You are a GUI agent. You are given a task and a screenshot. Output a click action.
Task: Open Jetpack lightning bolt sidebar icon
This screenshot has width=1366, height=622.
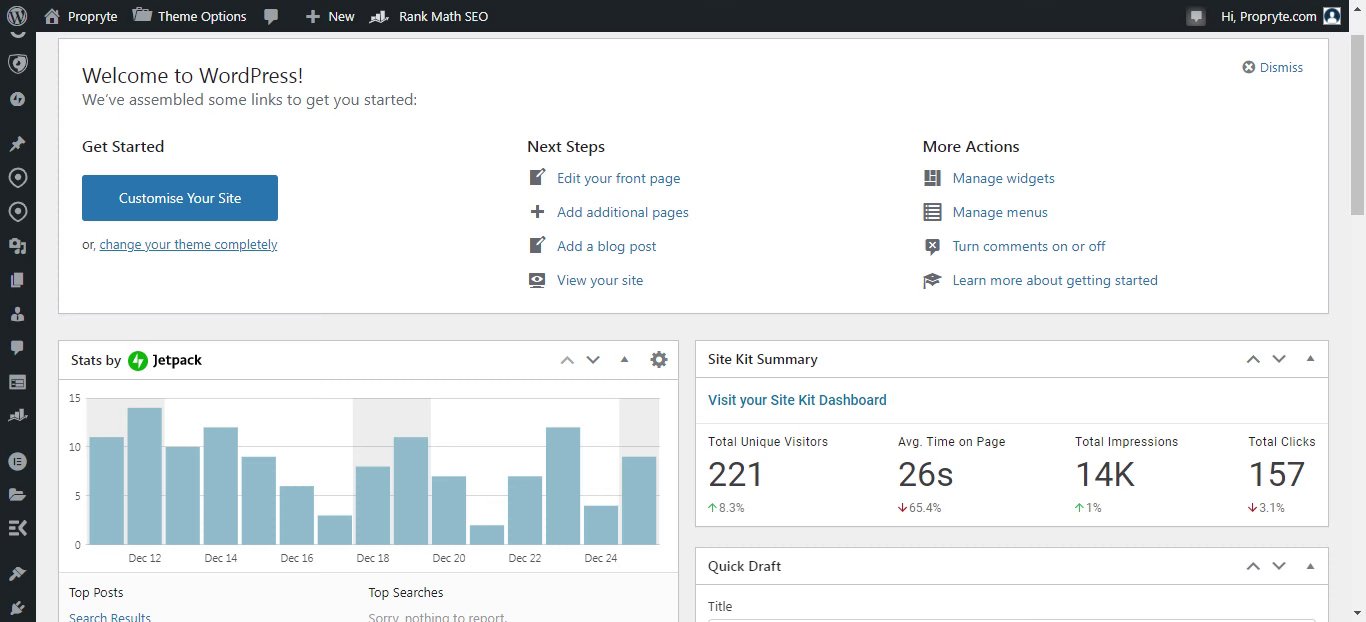pos(17,99)
